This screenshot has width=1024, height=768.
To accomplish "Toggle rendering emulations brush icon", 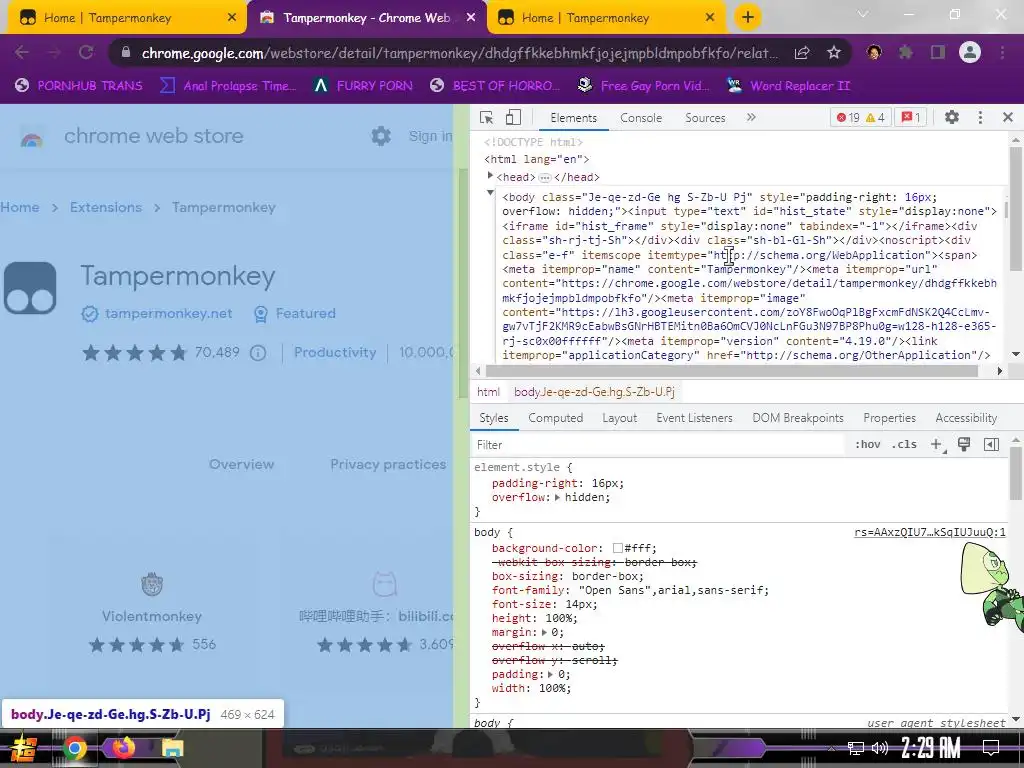I will click(x=963, y=444).
